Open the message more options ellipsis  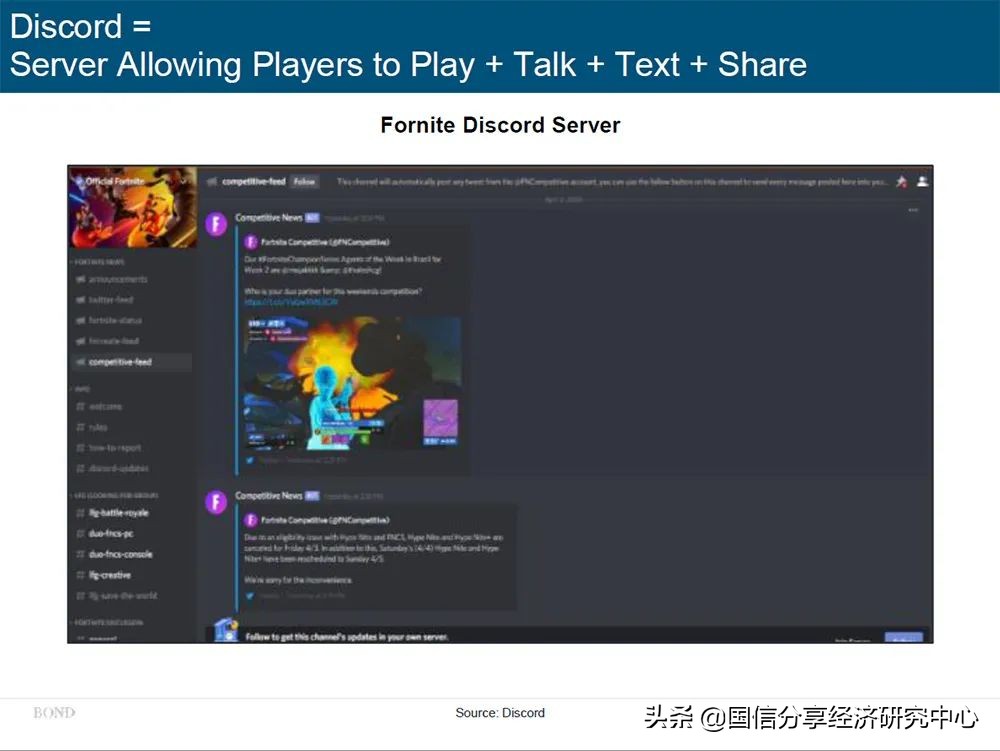coord(912,210)
